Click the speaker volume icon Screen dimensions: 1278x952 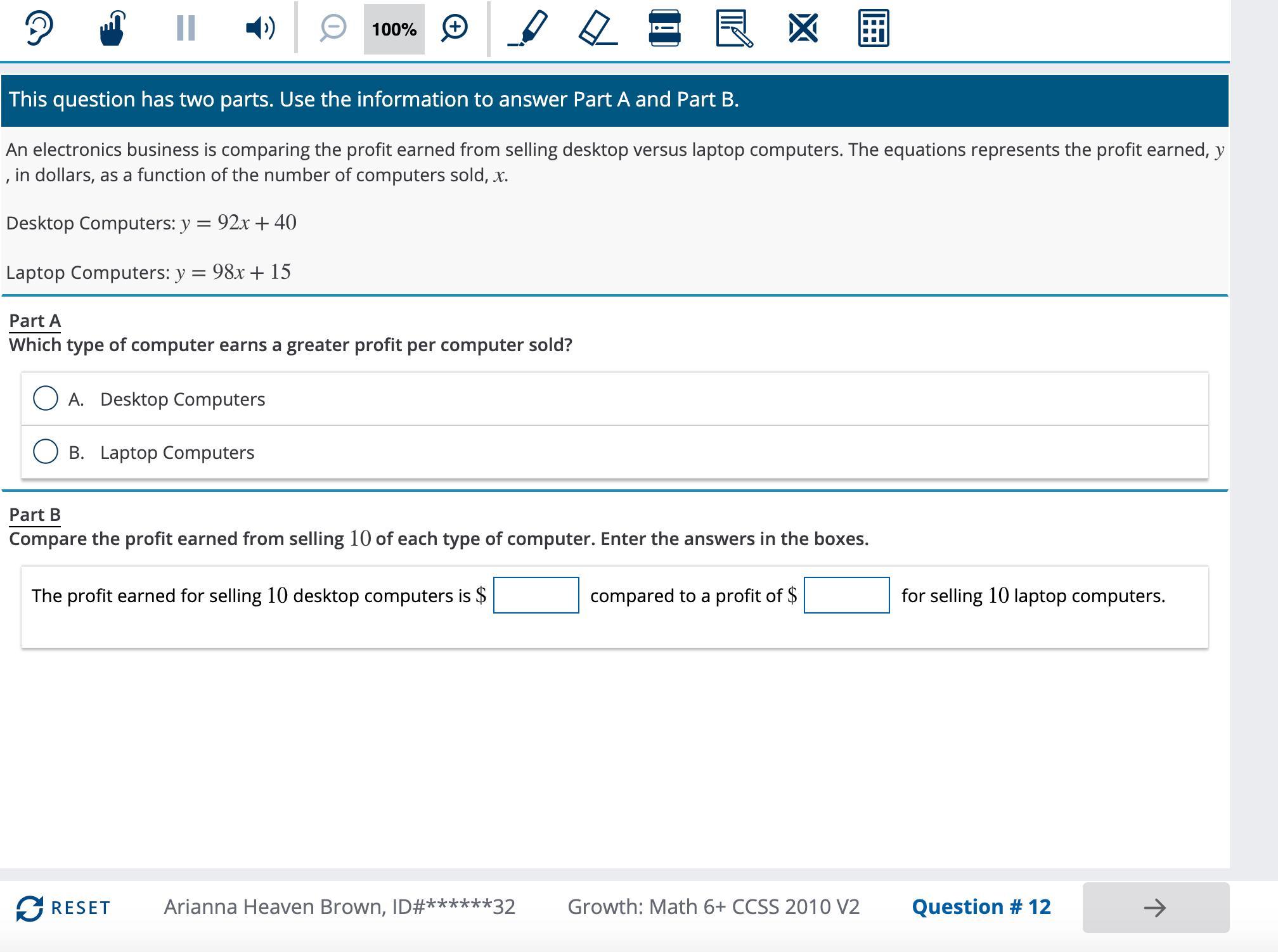pos(260,29)
